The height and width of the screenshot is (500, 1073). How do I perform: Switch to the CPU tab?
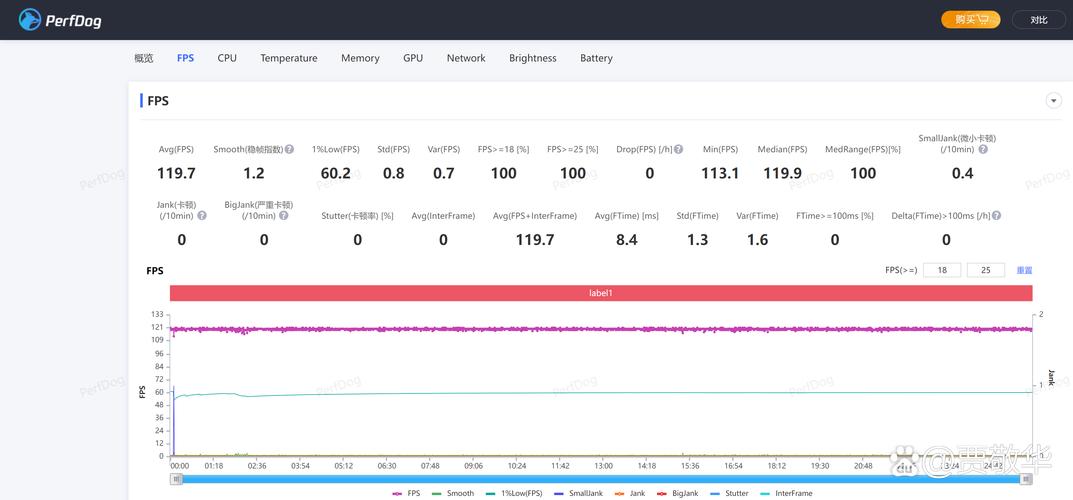227,58
